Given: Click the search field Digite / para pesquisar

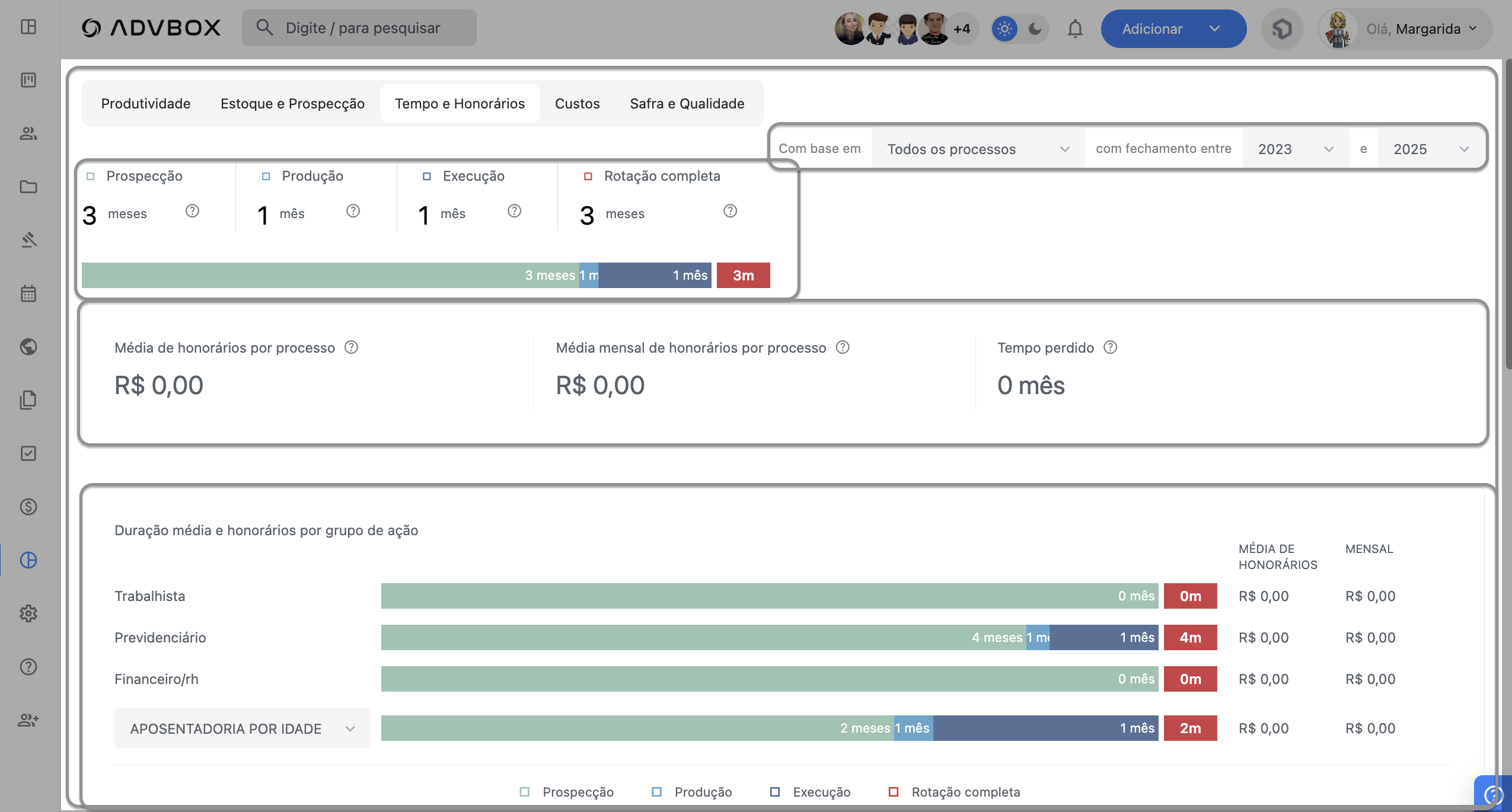Looking at the screenshot, I should click(x=362, y=28).
